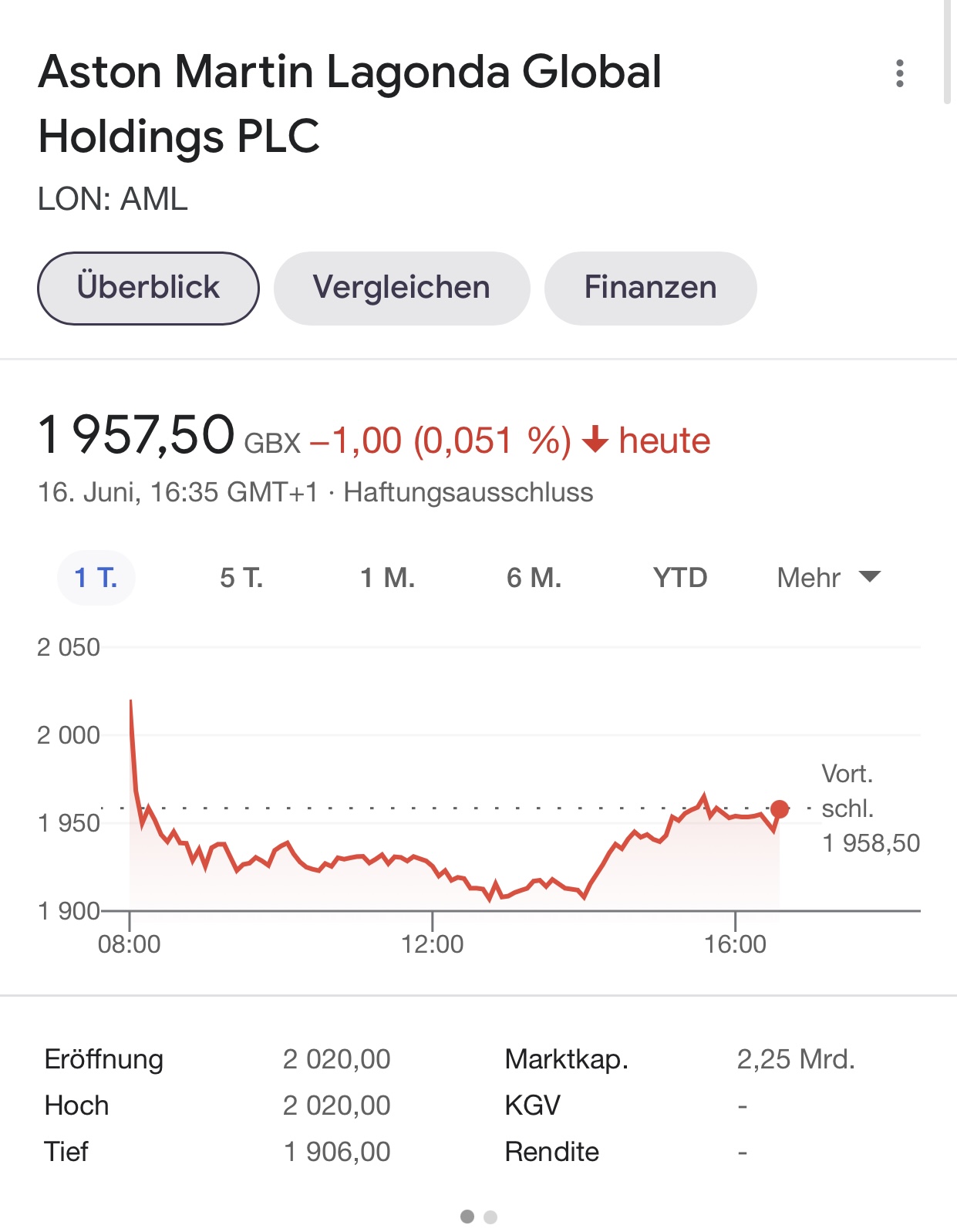This screenshot has height=1232, width=957.
Task: Click the second page indicator dot
Action: tap(490, 1217)
